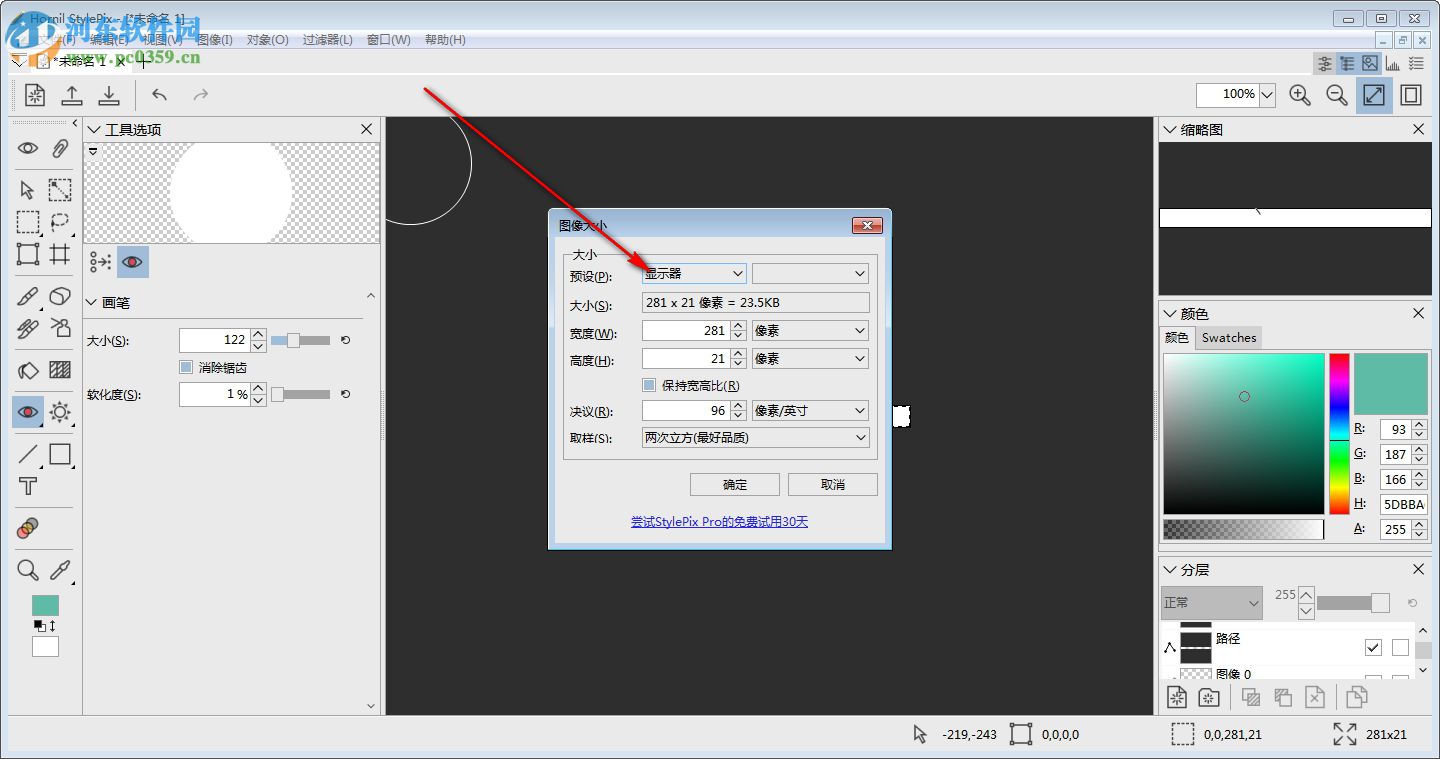Select the crop tool
Screen dimensions: 1440x759
click(x=60, y=254)
